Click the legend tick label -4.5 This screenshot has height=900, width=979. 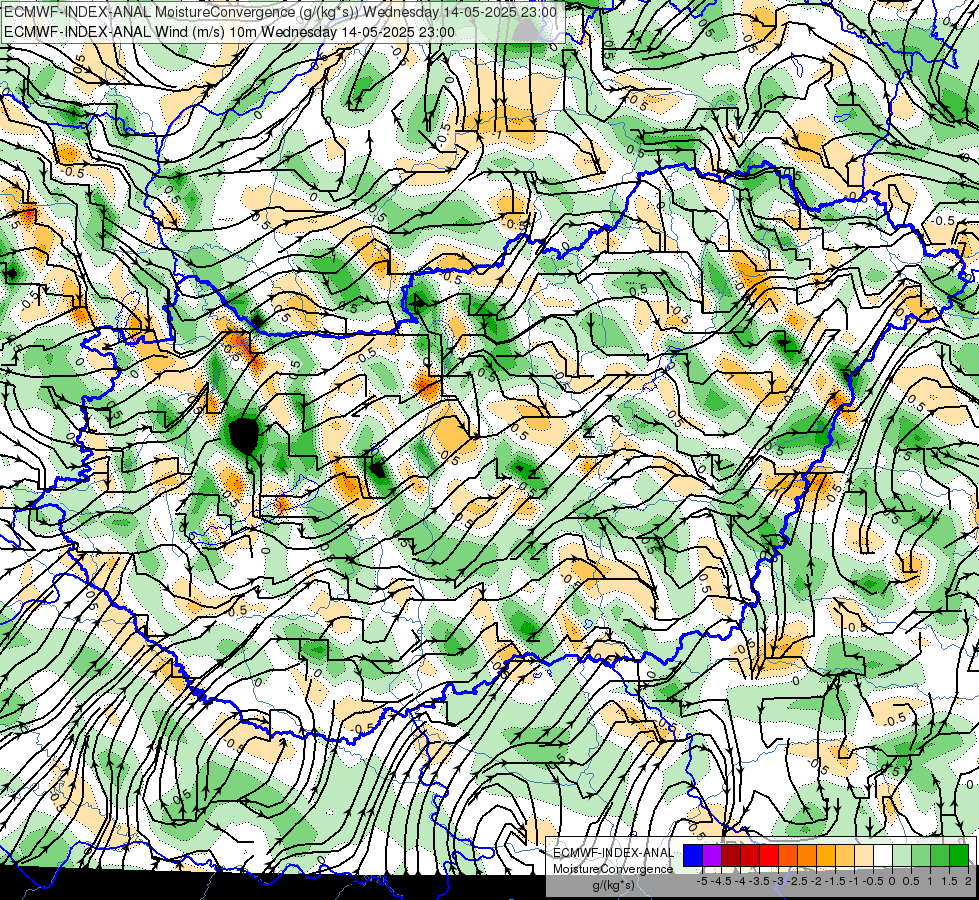722,881
